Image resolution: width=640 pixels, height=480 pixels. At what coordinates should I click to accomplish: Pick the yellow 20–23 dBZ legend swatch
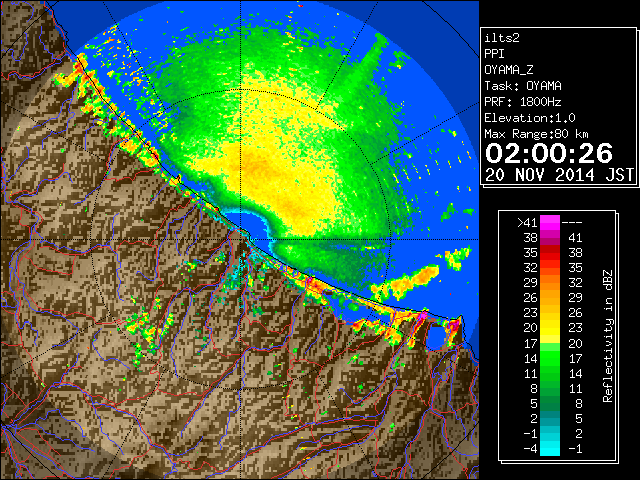click(550, 328)
